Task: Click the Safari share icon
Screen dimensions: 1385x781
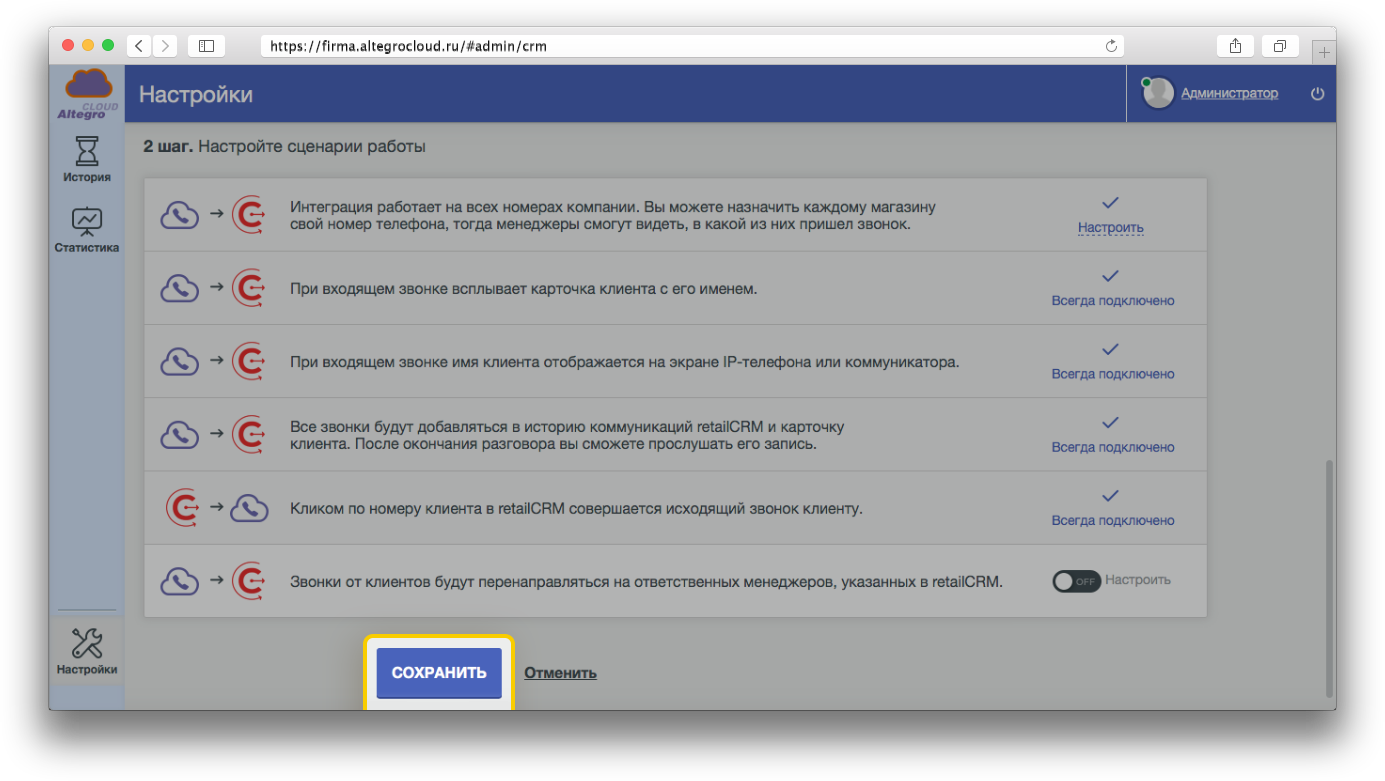Action: point(1235,46)
